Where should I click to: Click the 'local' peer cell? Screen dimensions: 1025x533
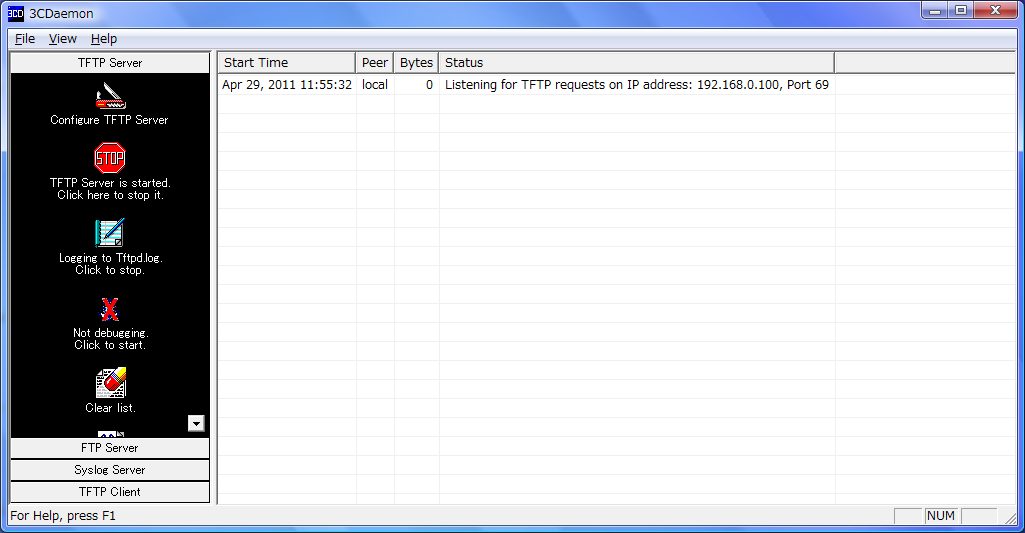tap(375, 84)
